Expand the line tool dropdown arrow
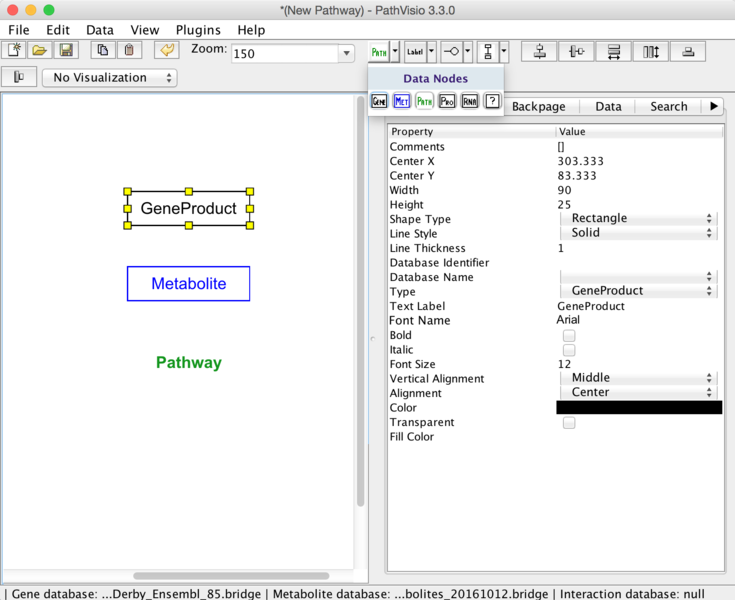The height and width of the screenshot is (600, 735). point(467,52)
